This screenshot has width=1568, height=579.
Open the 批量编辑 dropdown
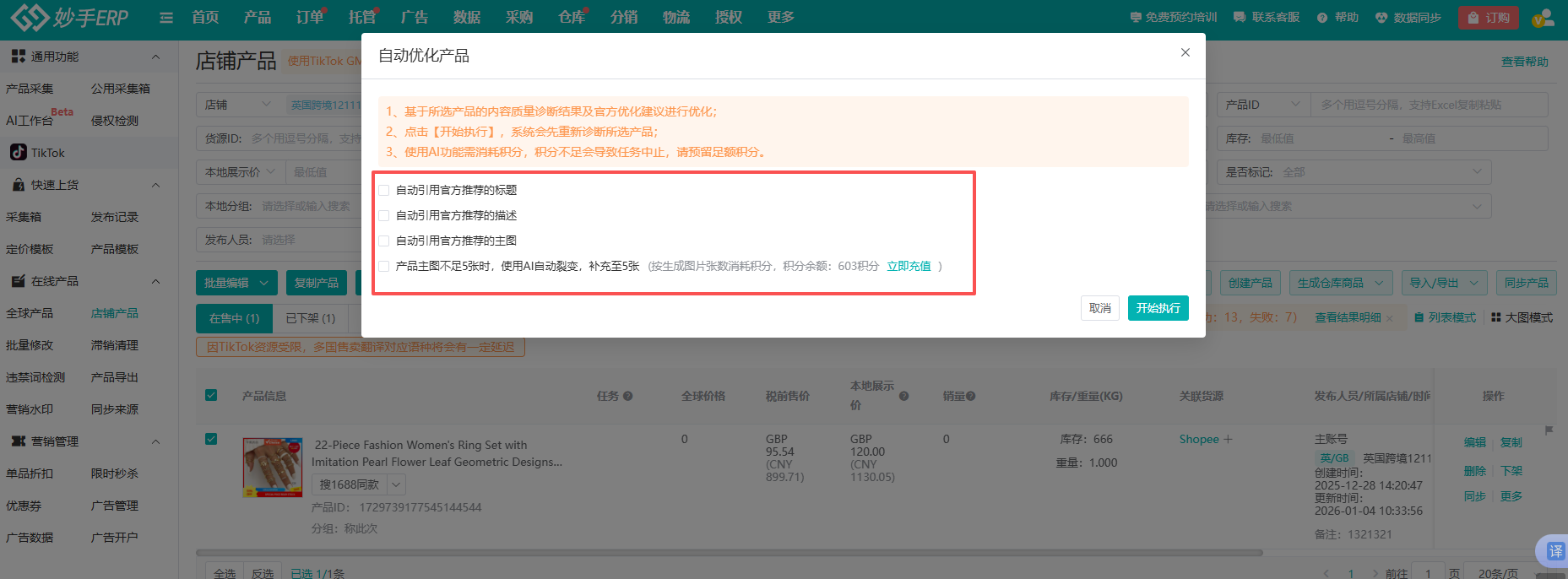point(236,283)
